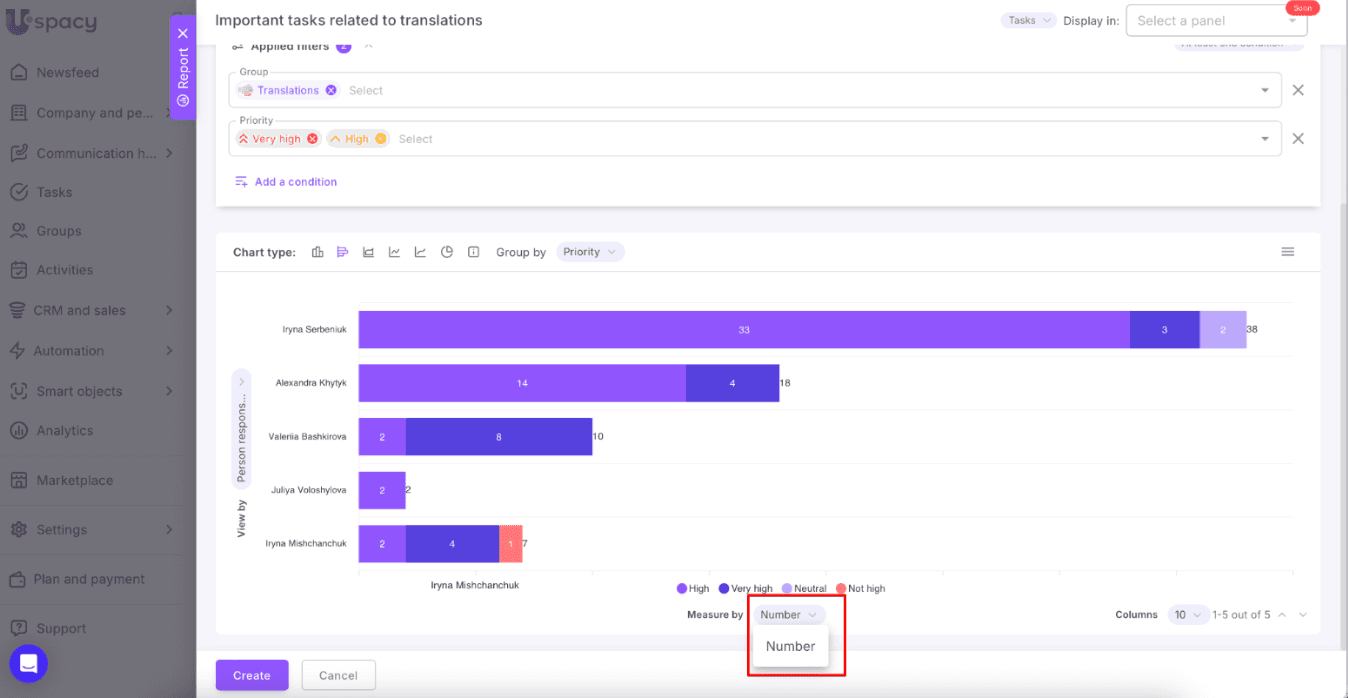This screenshot has height=698, width=1348.
Task: Click the report title Important tasks related to translations
Action: point(349,20)
